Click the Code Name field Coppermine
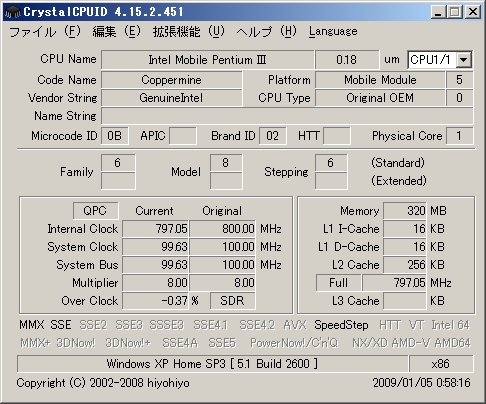 pyautogui.click(x=171, y=80)
